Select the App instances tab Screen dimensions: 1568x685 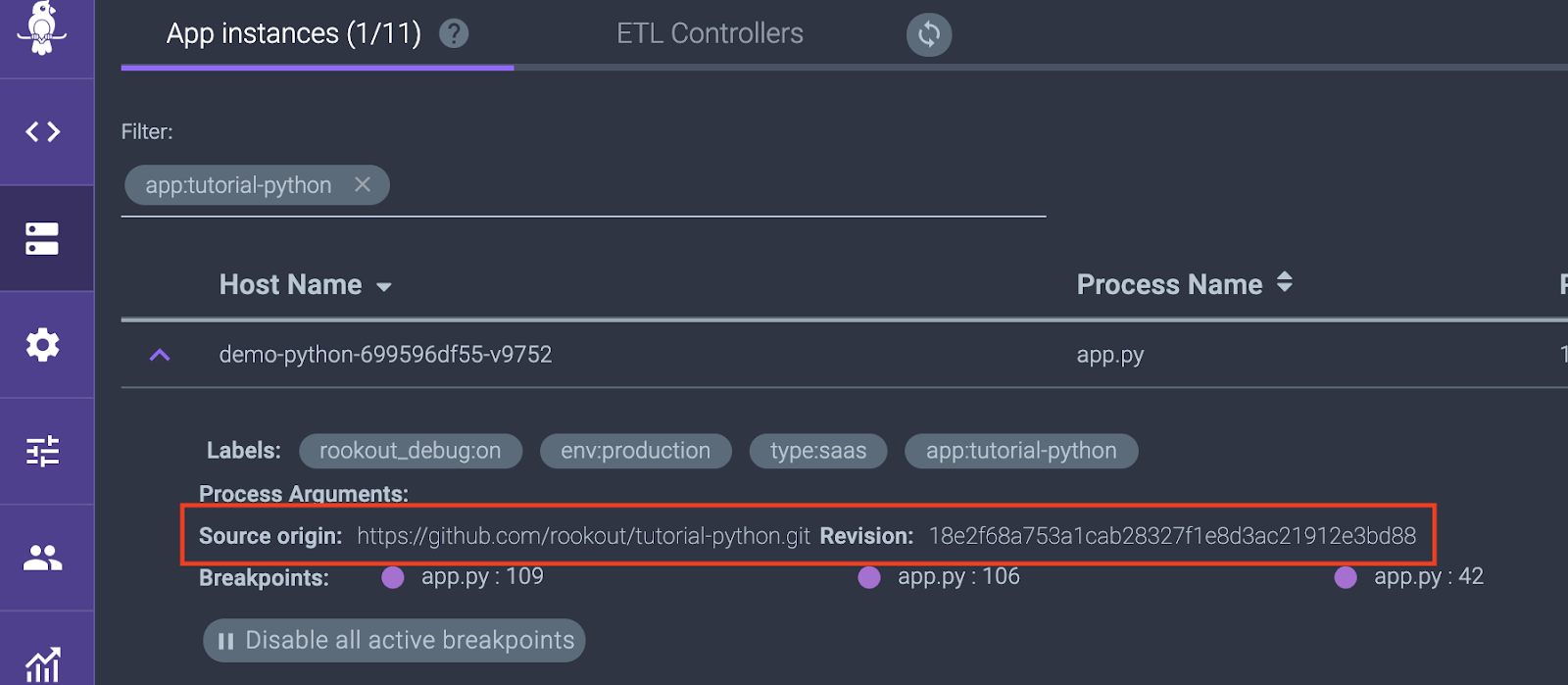pyautogui.click(x=293, y=33)
